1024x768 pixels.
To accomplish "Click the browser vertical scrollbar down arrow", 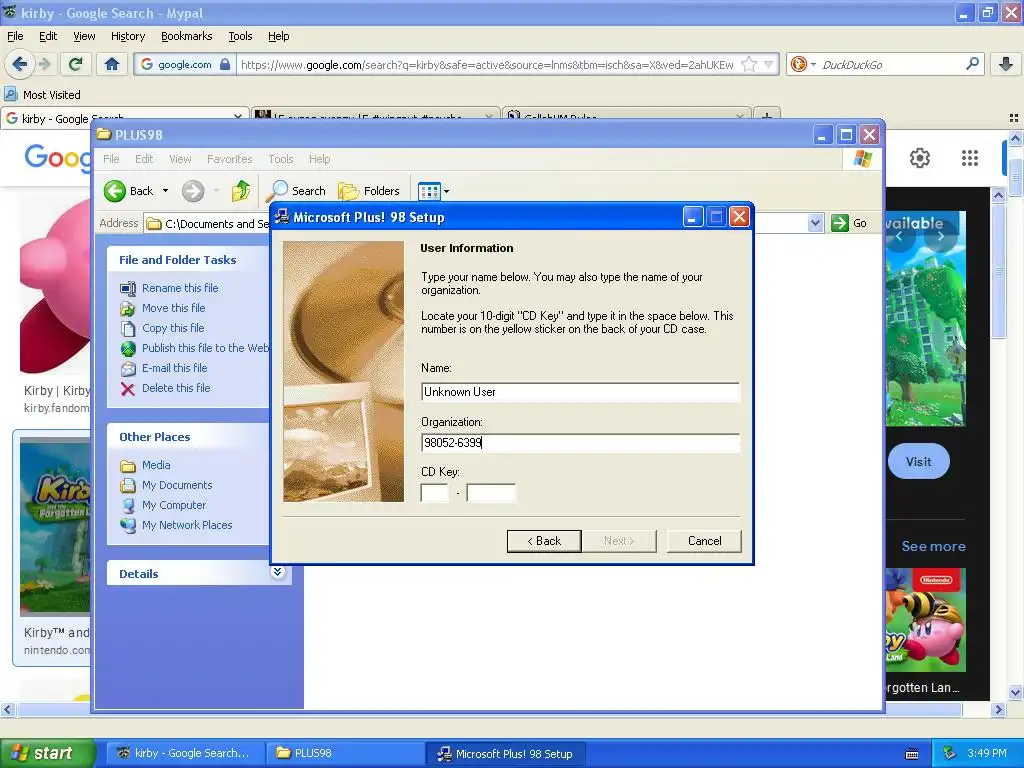I will (x=1016, y=693).
